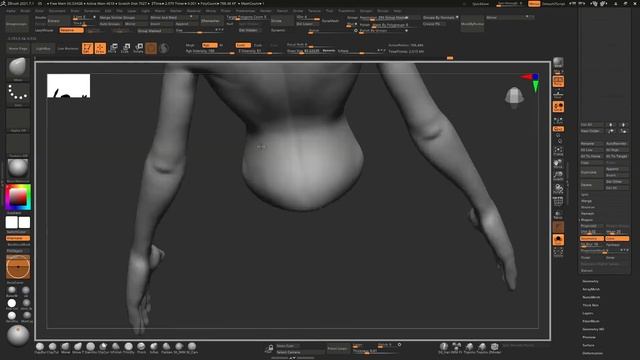The height and width of the screenshot is (360, 640).
Task: Expand the Surface subpalette
Action: coord(588,345)
